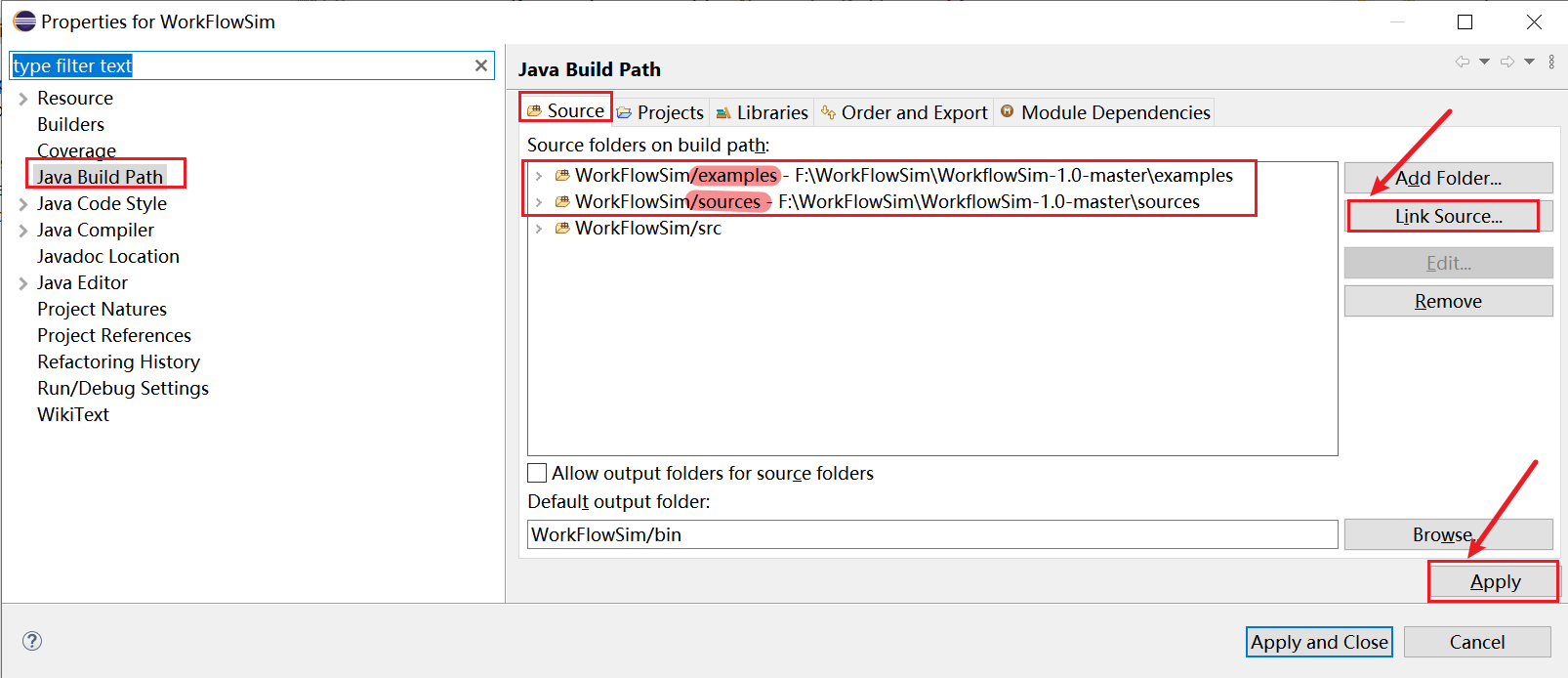Select Project References

pos(114,335)
